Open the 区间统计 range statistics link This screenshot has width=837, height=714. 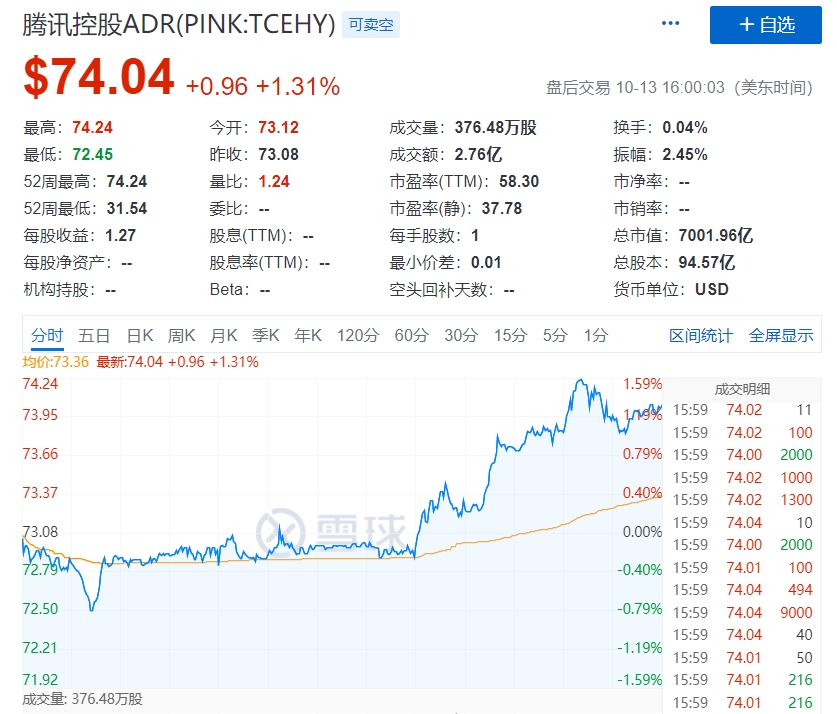[701, 336]
